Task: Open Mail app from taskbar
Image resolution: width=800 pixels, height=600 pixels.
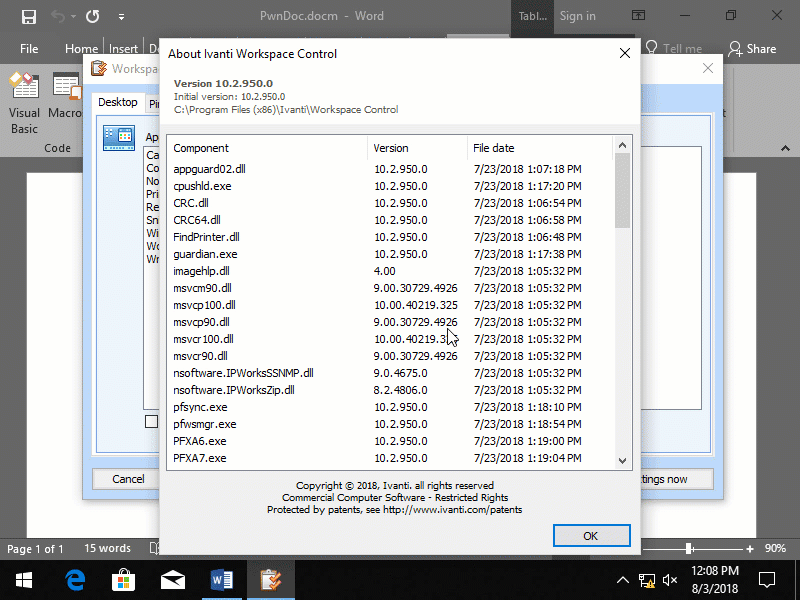Action: tap(172, 580)
